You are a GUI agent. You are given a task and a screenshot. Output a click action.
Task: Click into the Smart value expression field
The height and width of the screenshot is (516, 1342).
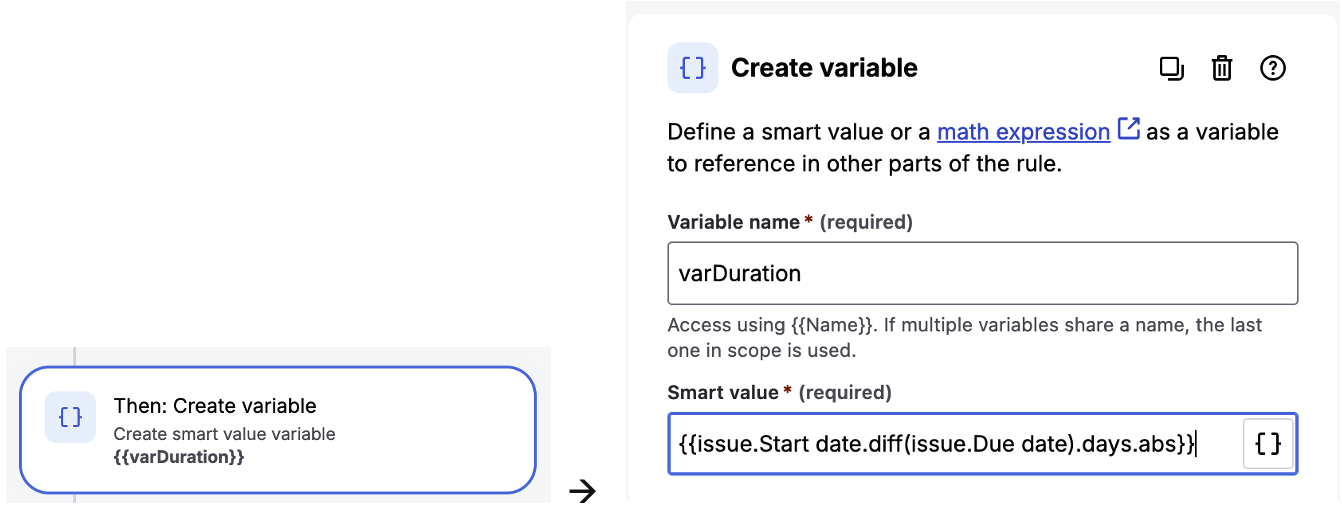[x=950, y=443]
